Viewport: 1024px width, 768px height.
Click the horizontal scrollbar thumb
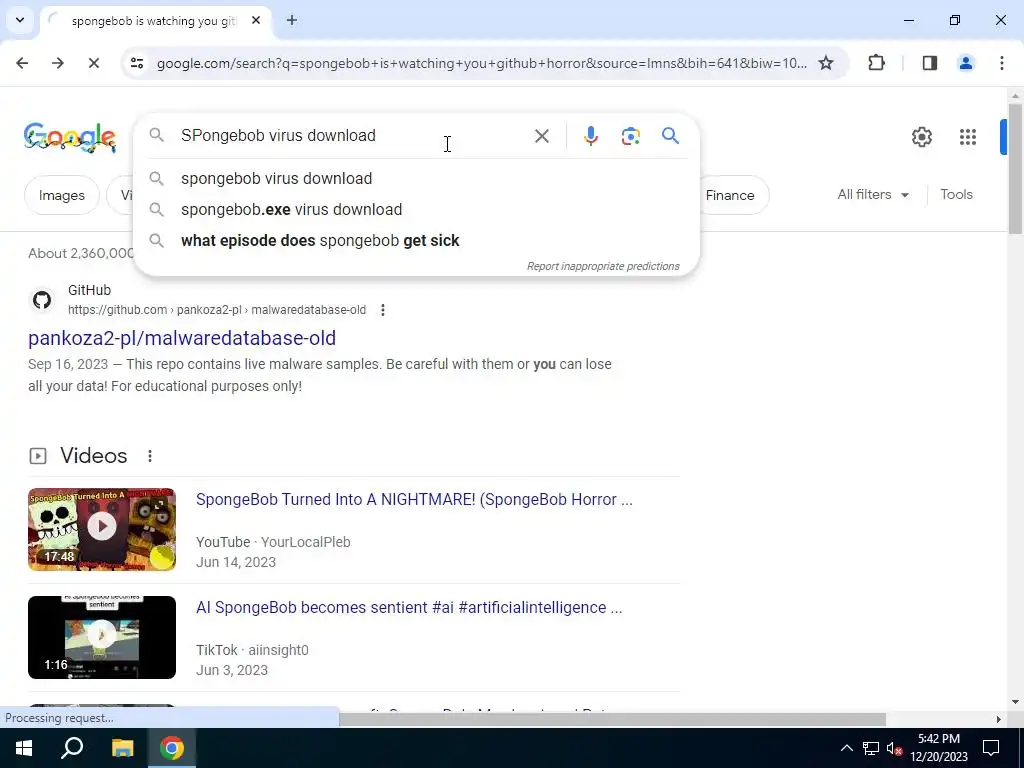[613, 719]
